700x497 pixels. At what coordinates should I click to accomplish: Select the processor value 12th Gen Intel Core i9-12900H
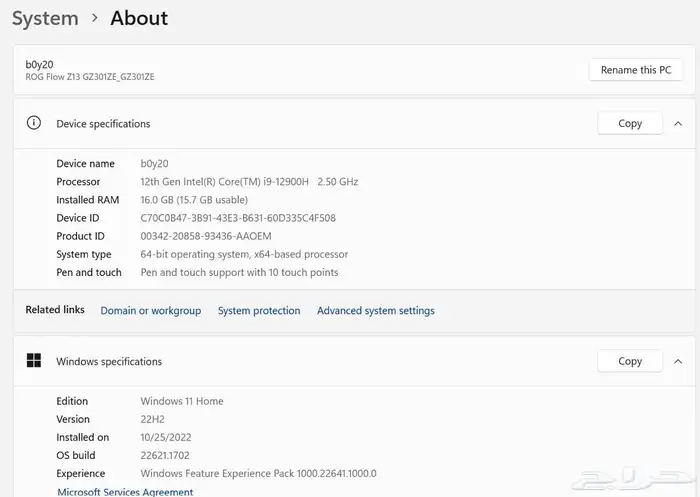249,182
